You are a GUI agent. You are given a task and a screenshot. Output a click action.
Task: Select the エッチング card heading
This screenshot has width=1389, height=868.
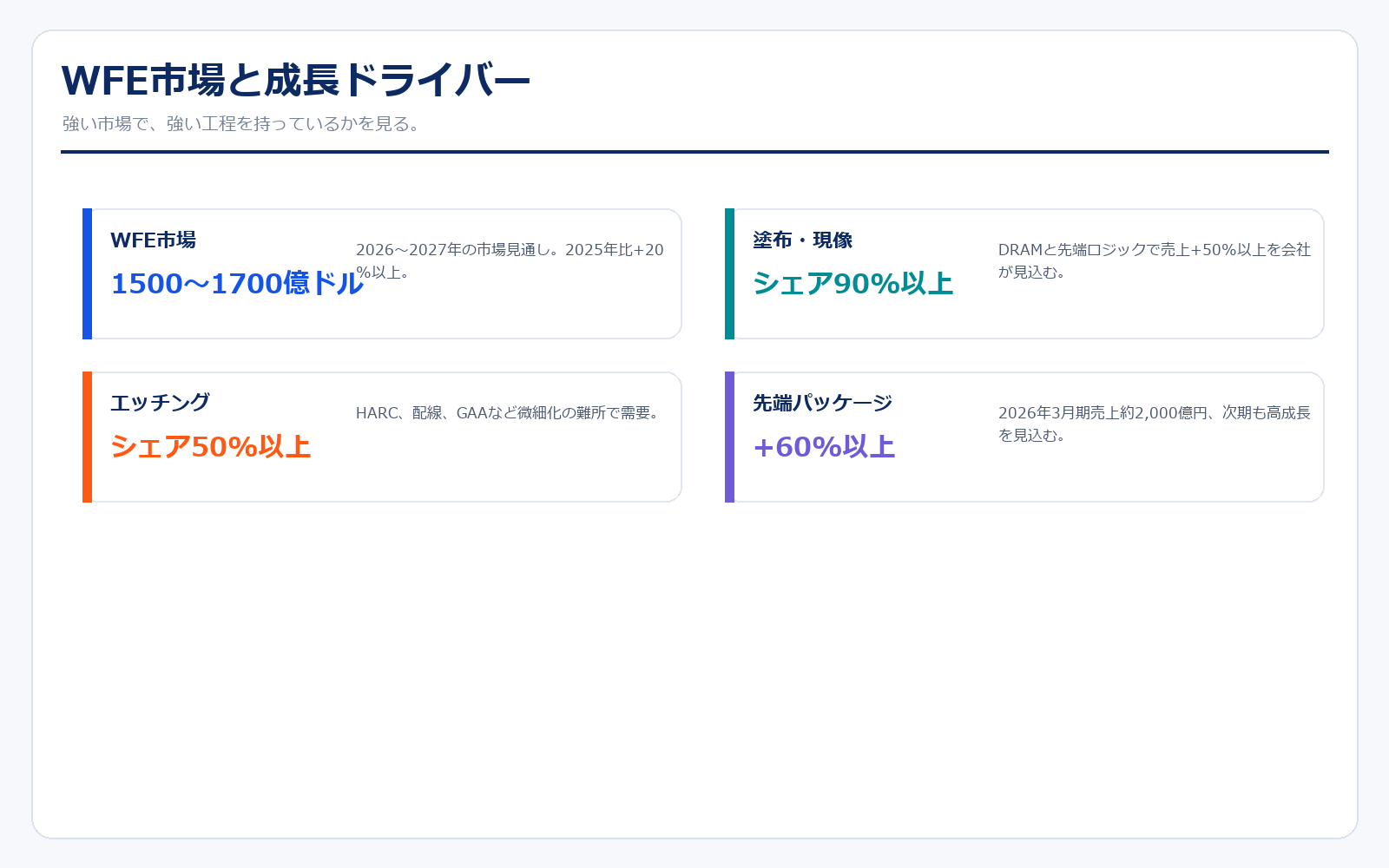(x=161, y=403)
